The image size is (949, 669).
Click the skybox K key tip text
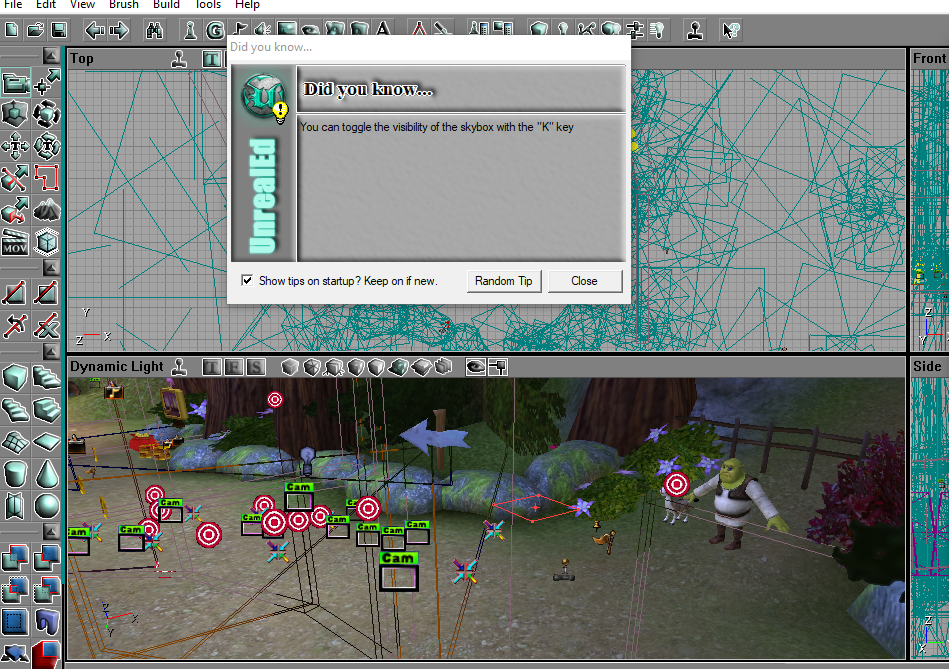click(436, 127)
